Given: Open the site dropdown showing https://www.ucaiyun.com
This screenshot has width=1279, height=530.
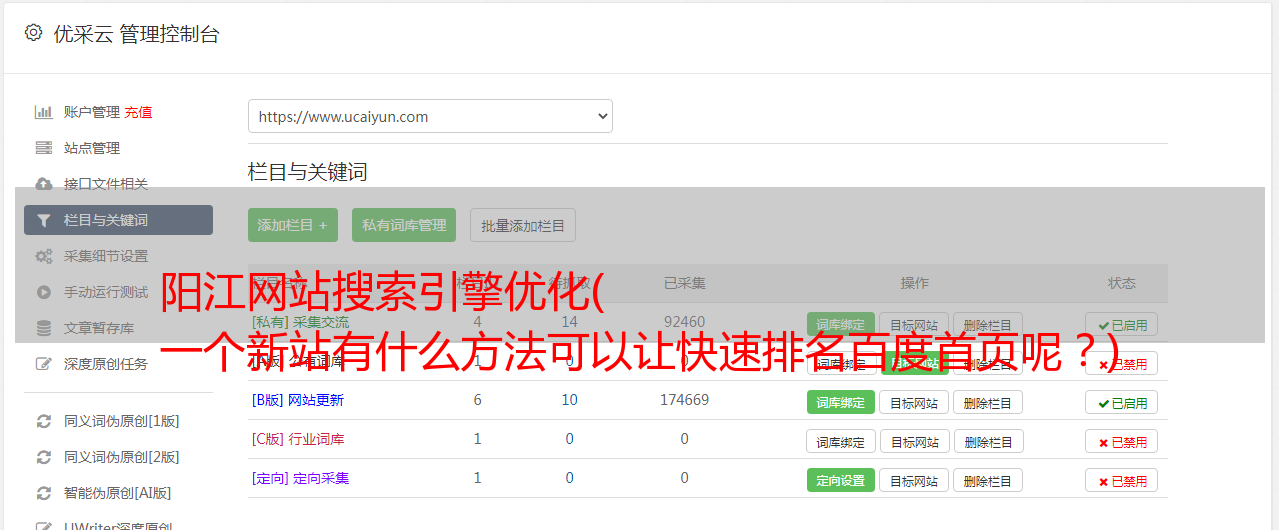Looking at the screenshot, I should (x=430, y=116).
